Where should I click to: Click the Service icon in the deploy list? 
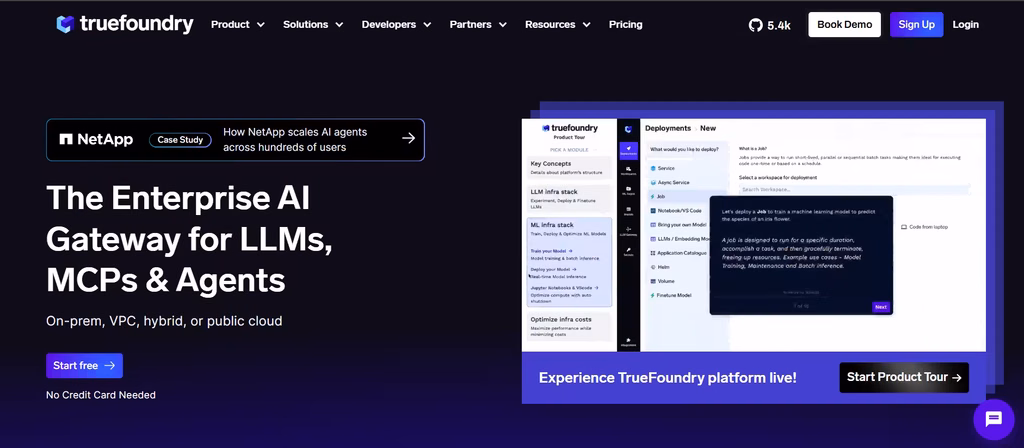[652, 168]
